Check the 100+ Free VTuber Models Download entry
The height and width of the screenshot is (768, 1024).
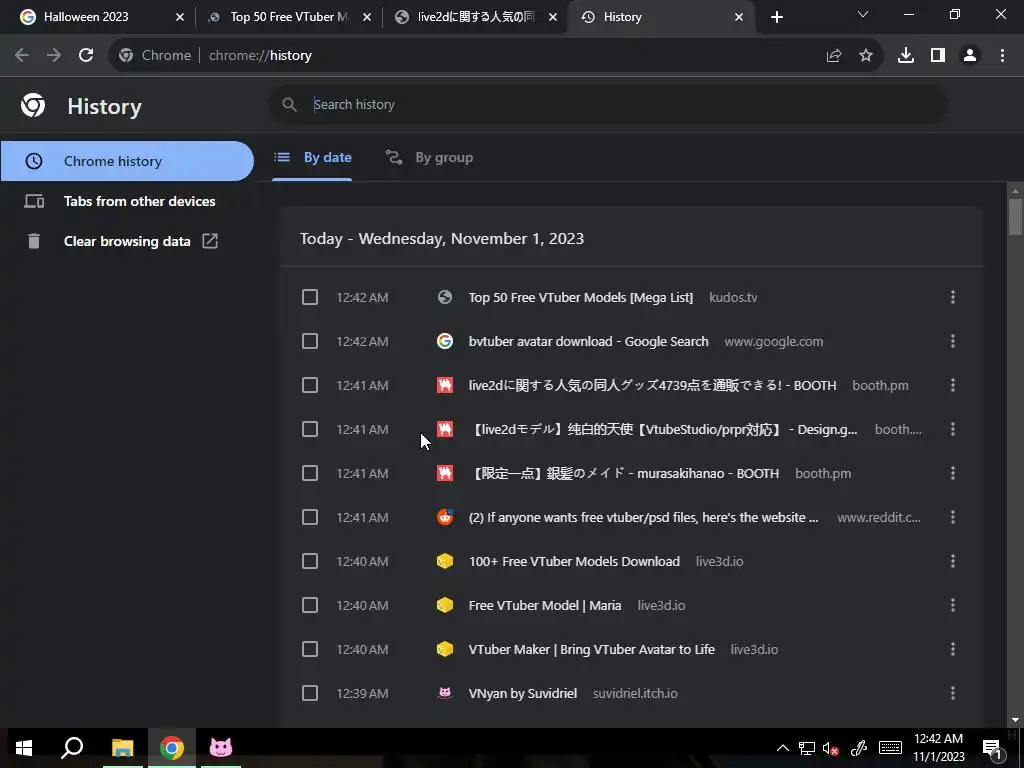[x=310, y=561]
